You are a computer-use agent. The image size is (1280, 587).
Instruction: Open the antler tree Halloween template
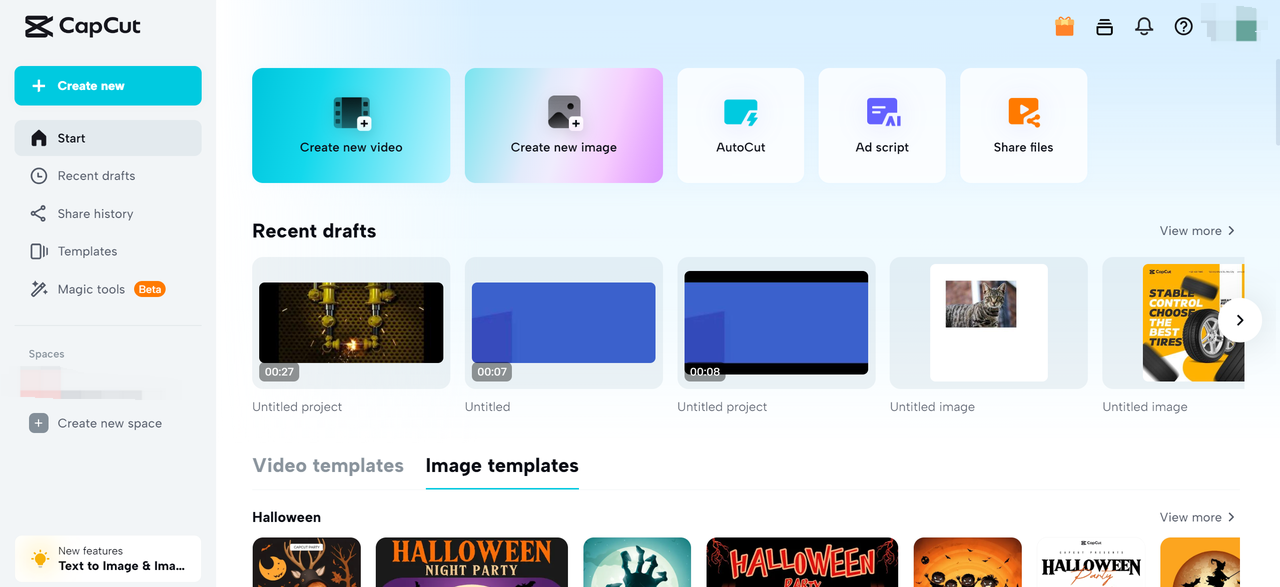[x=306, y=562]
